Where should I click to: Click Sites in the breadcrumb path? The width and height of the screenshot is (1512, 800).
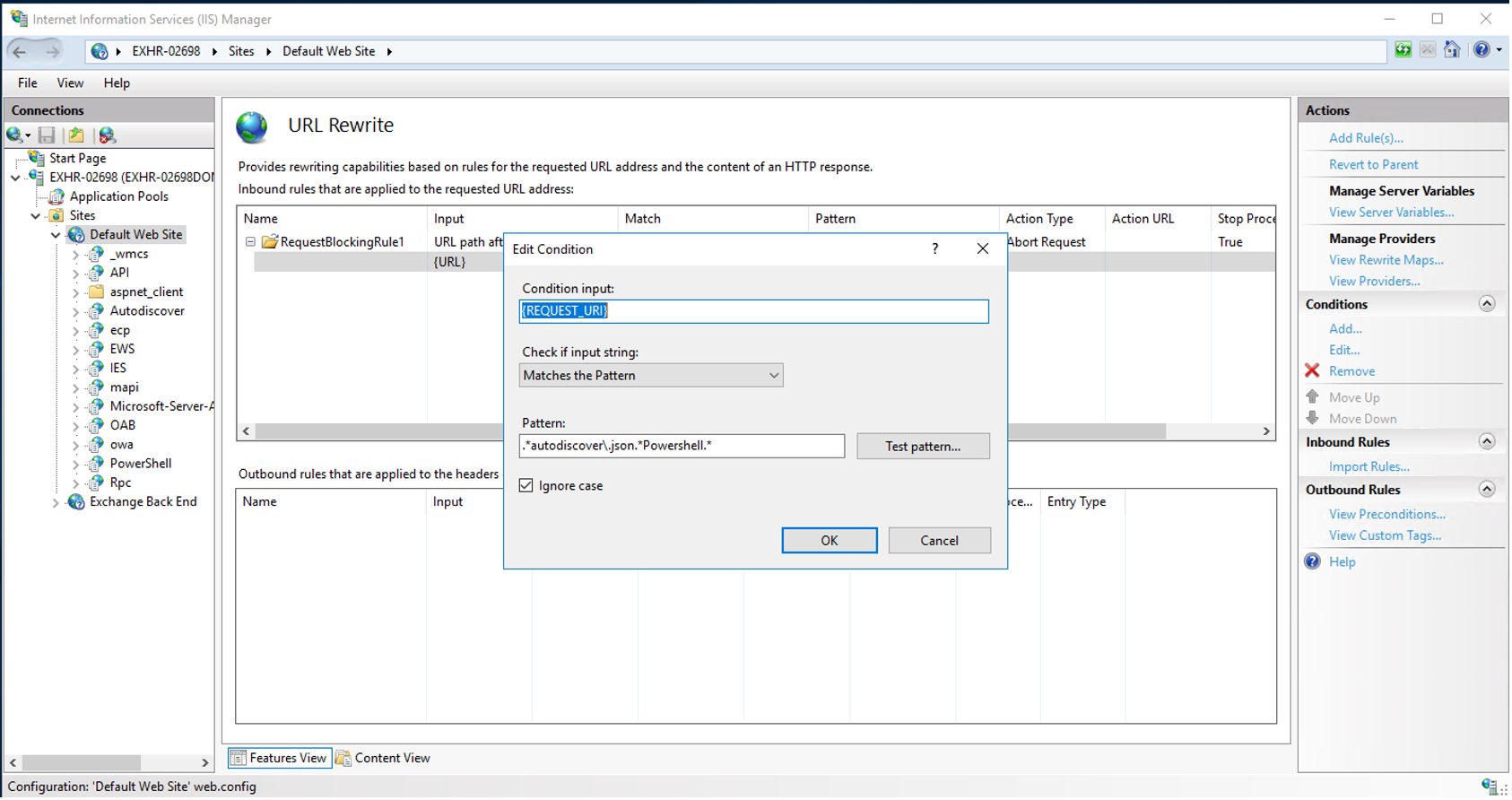pyautogui.click(x=241, y=51)
